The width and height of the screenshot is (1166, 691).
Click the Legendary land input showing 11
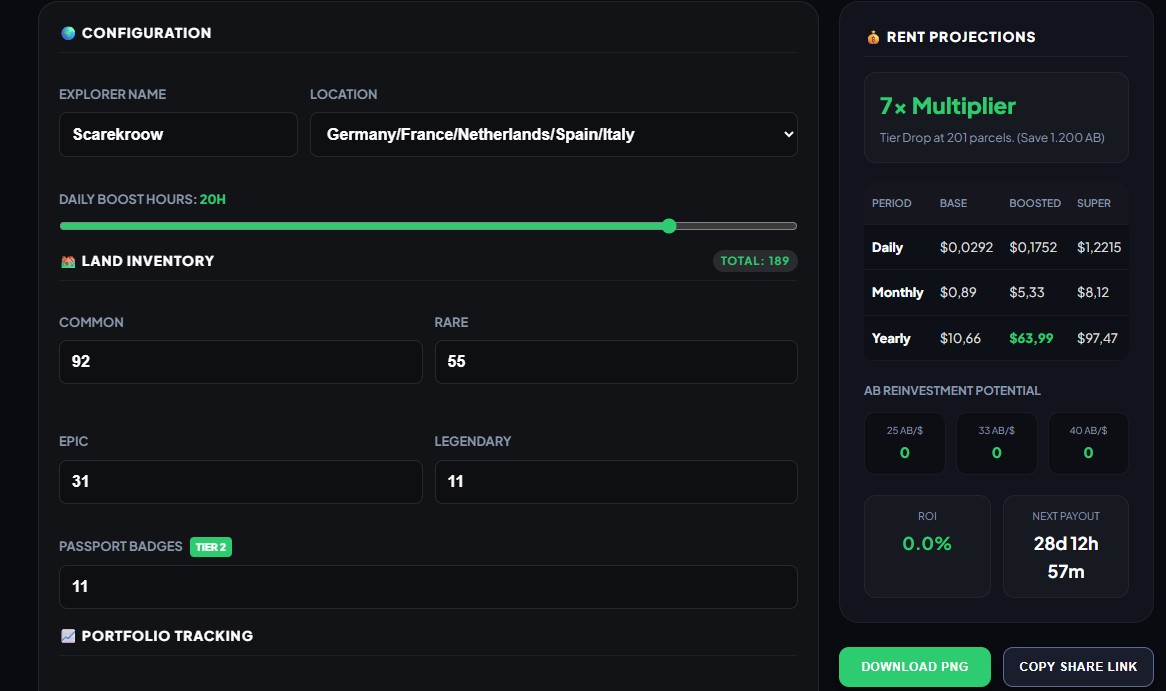[x=616, y=482]
